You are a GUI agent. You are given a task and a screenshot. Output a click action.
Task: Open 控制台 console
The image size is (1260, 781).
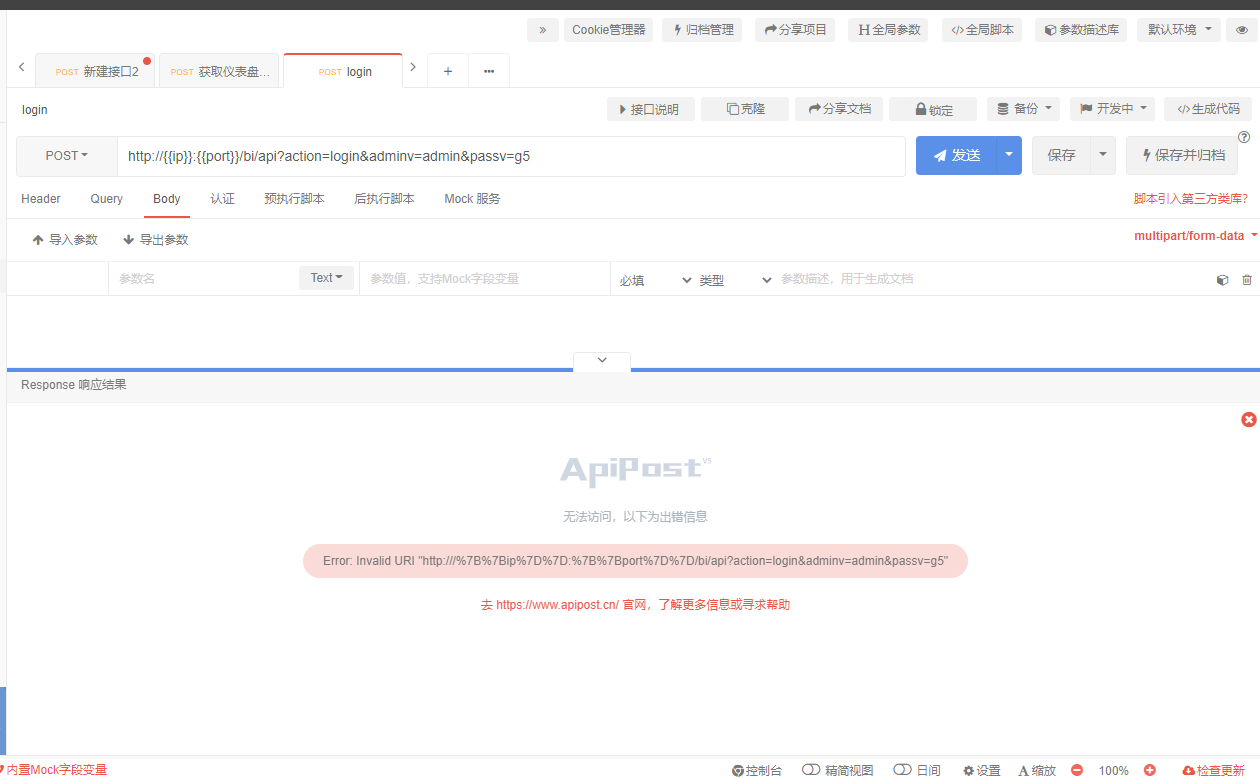(x=757, y=770)
